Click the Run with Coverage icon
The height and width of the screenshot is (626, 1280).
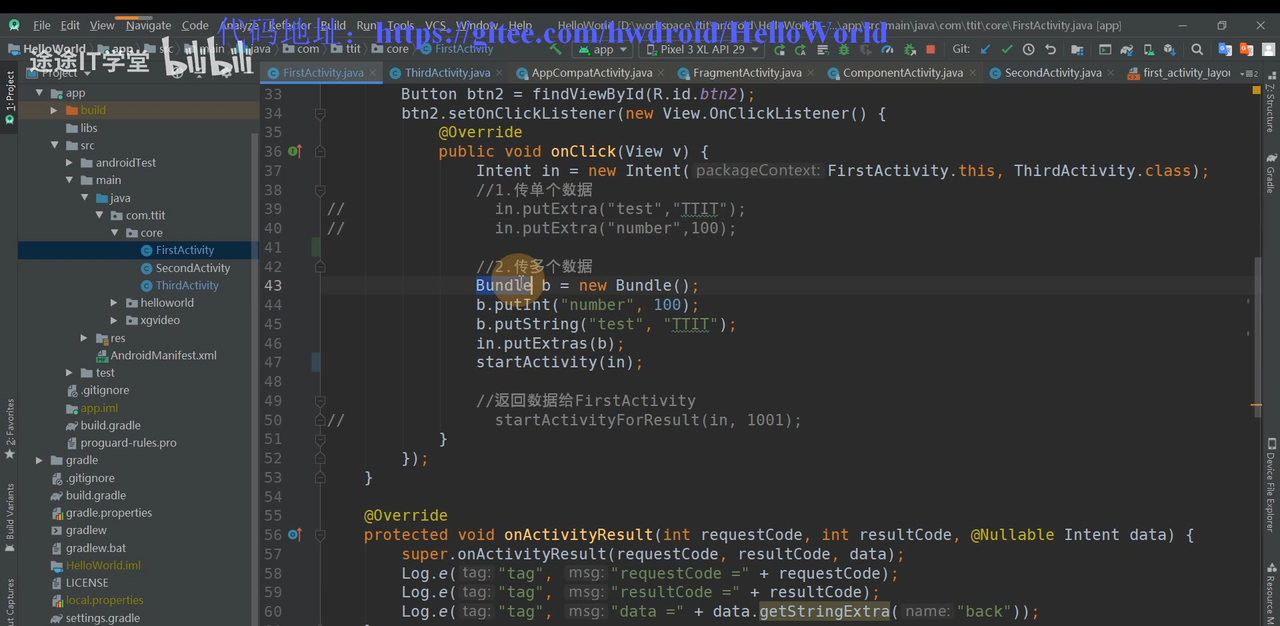pyautogui.click(x=865, y=49)
